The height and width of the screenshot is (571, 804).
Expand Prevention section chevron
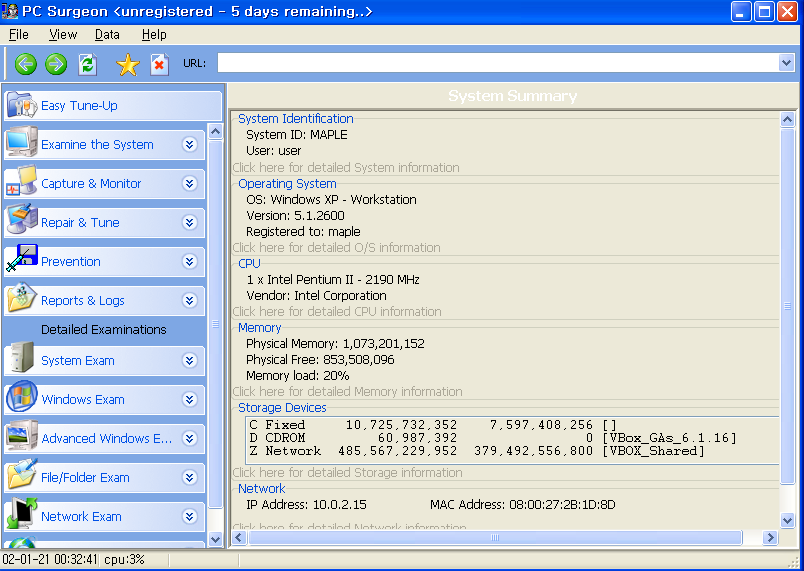point(190,261)
